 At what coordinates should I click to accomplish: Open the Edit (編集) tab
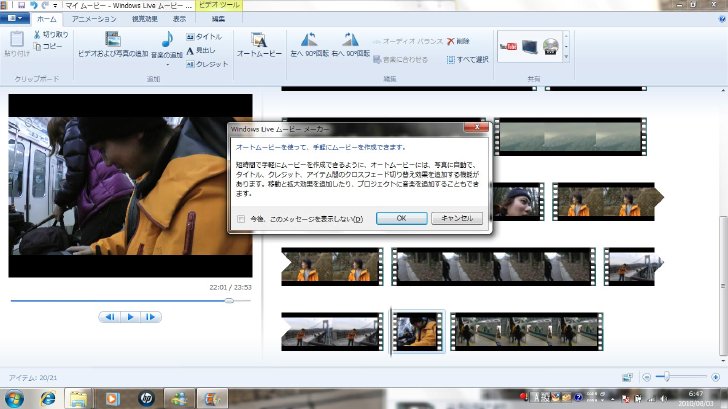(x=218, y=19)
